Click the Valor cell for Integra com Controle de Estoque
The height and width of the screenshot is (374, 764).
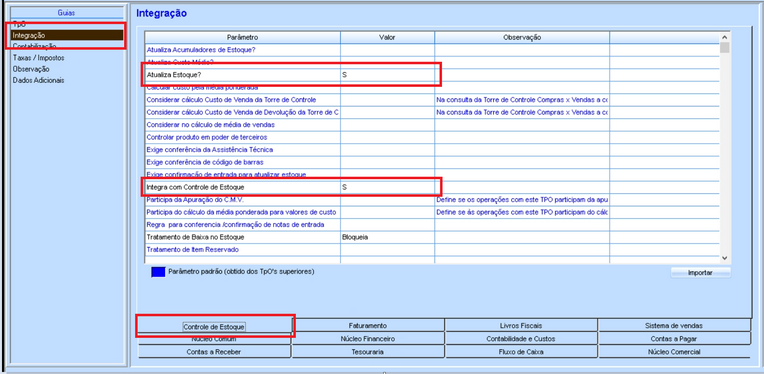coord(387,187)
